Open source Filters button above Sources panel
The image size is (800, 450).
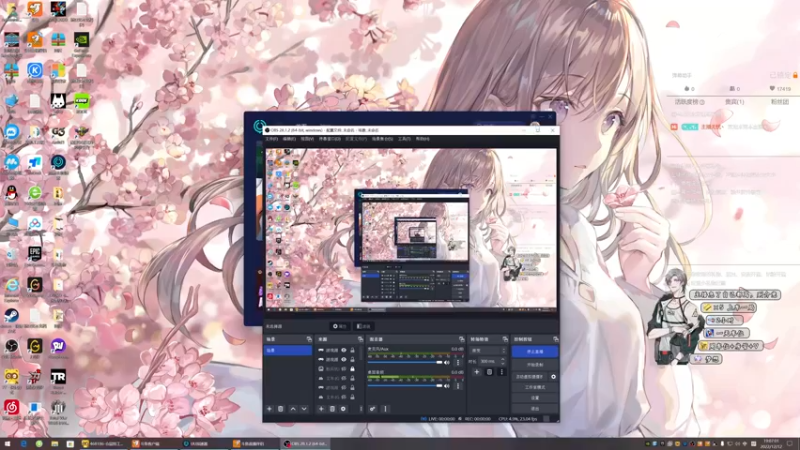pyautogui.click(x=363, y=326)
